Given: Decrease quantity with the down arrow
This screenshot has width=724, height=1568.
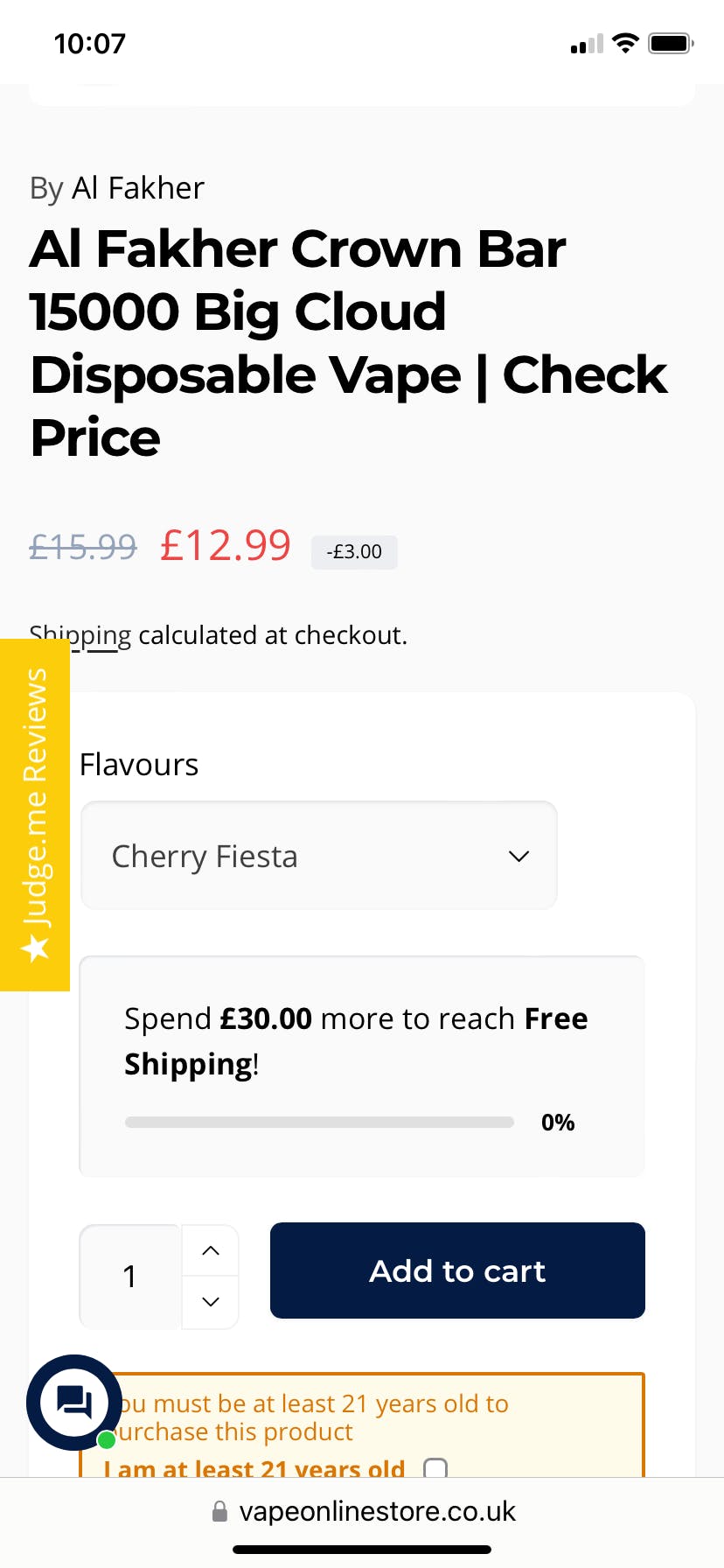Looking at the screenshot, I should point(211,1302).
